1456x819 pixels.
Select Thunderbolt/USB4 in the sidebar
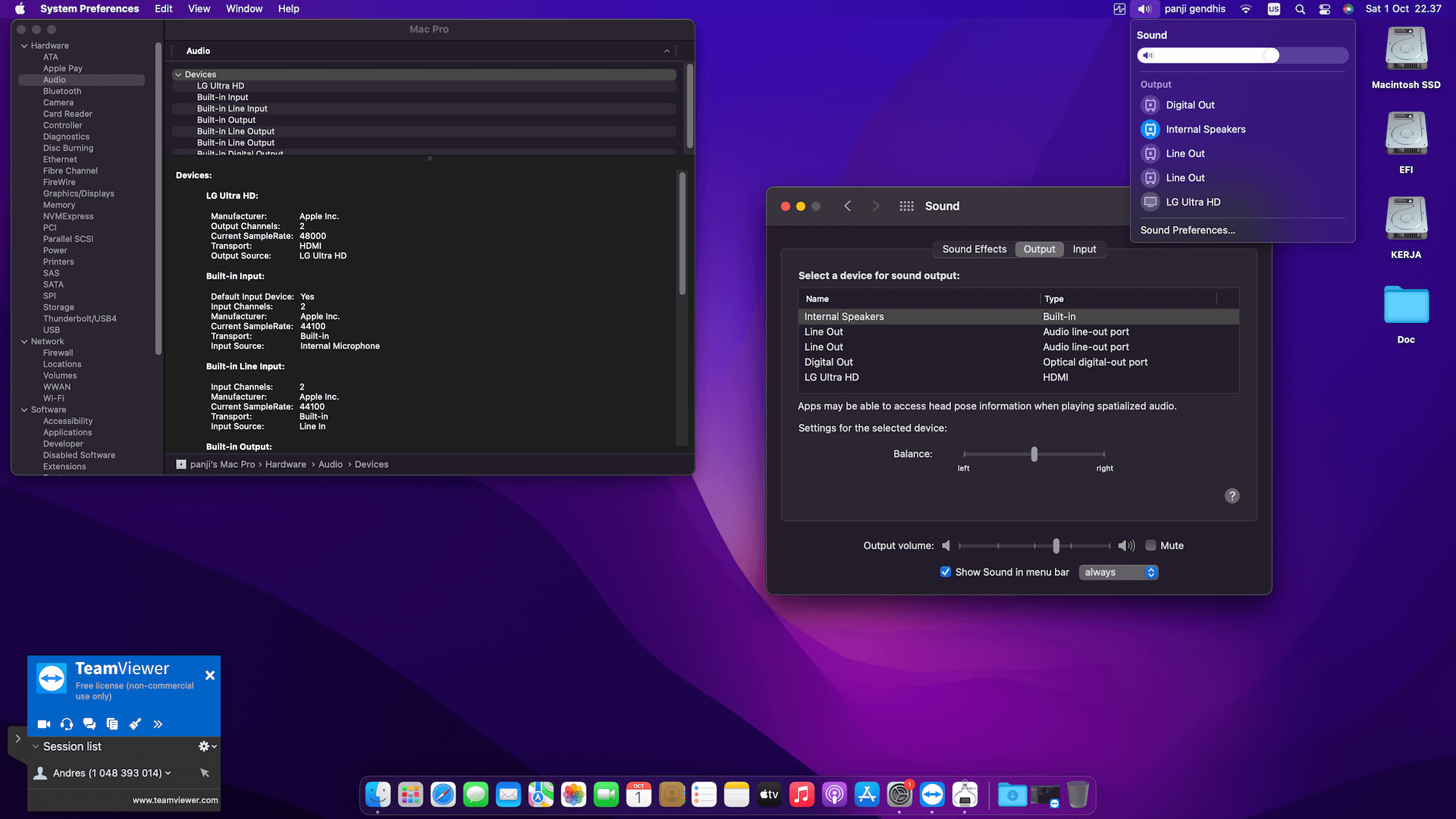click(x=80, y=318)
